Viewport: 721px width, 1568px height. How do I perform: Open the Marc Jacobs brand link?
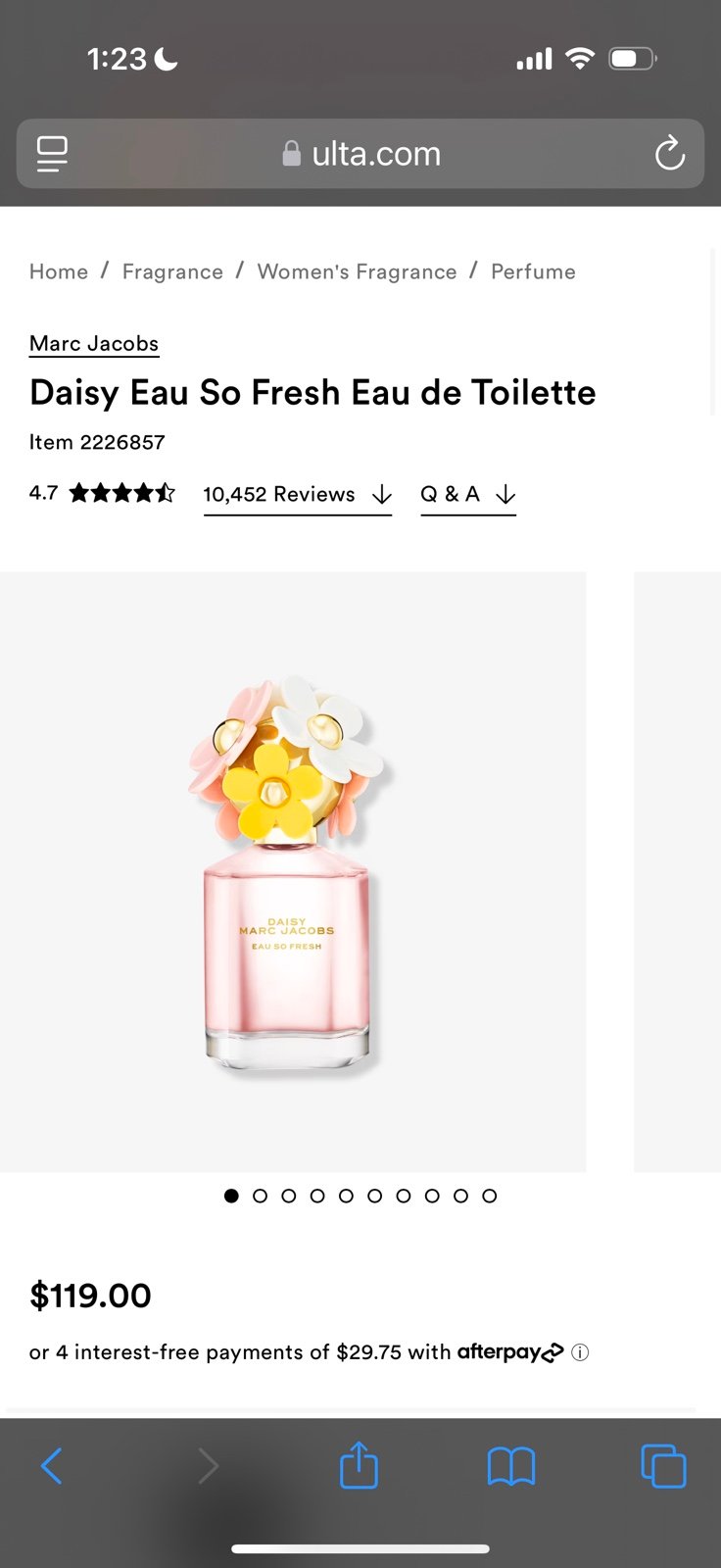tap(94, 344)
